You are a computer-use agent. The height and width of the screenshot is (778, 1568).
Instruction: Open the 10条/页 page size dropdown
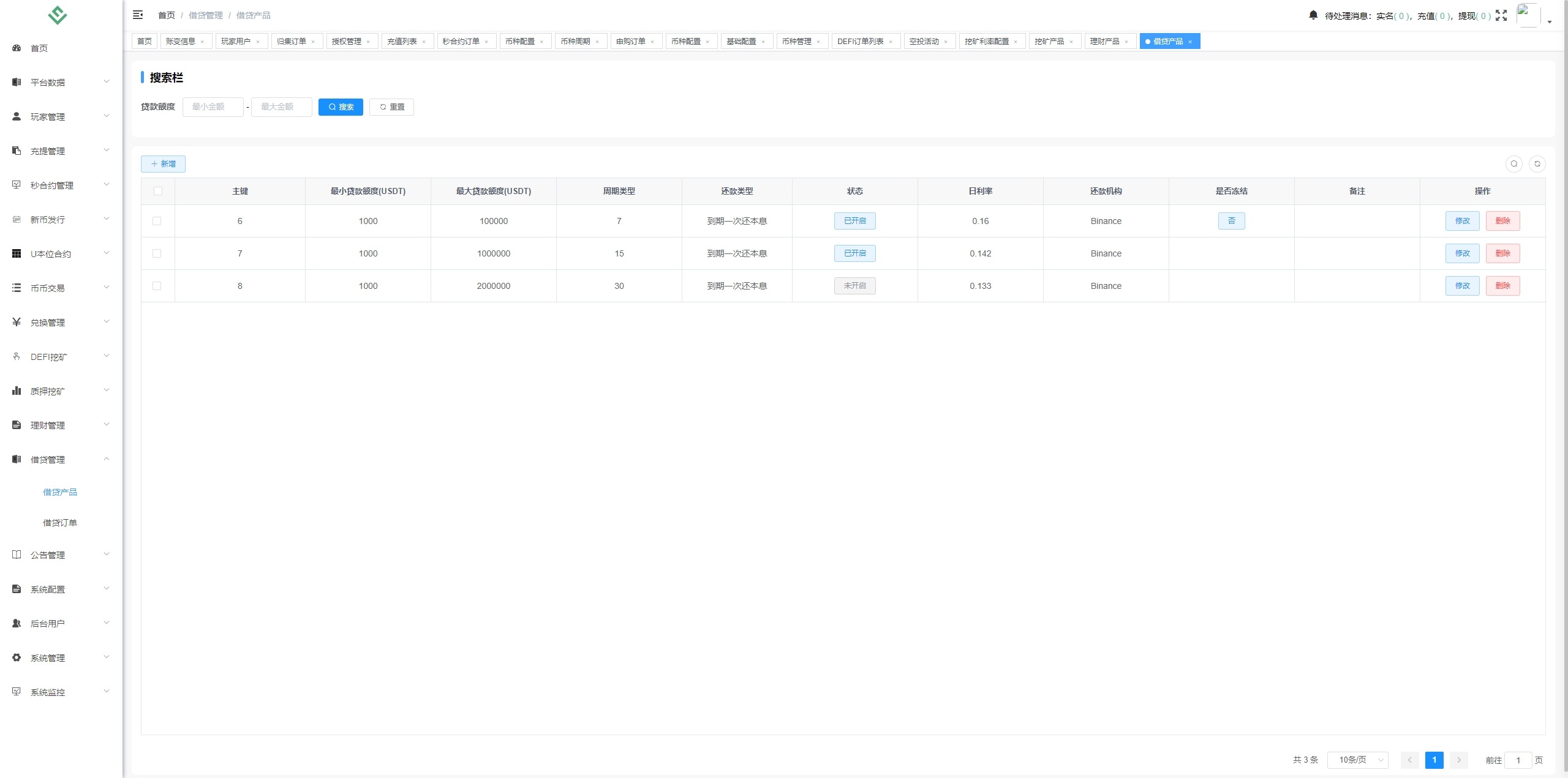click(x=1358, y=760)
